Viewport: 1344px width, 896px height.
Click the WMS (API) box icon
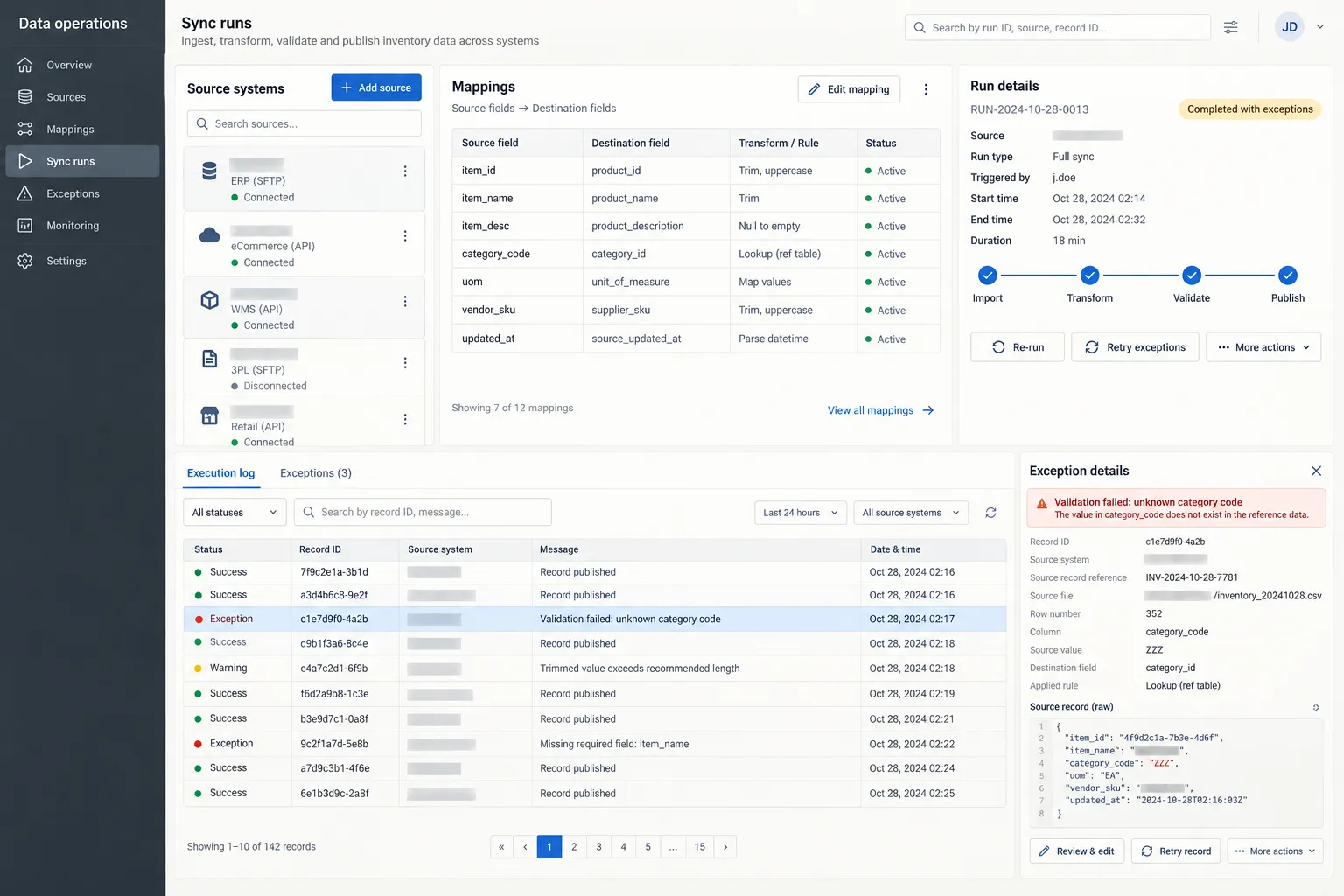click(209, 300)
